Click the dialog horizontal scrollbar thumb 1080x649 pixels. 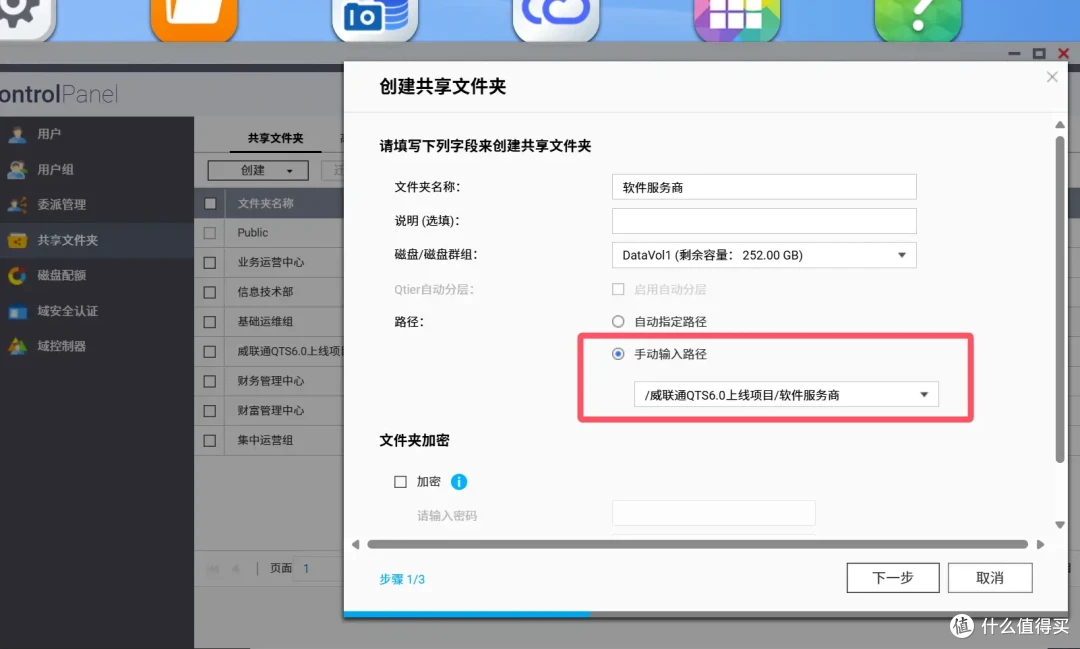point(697,544)
